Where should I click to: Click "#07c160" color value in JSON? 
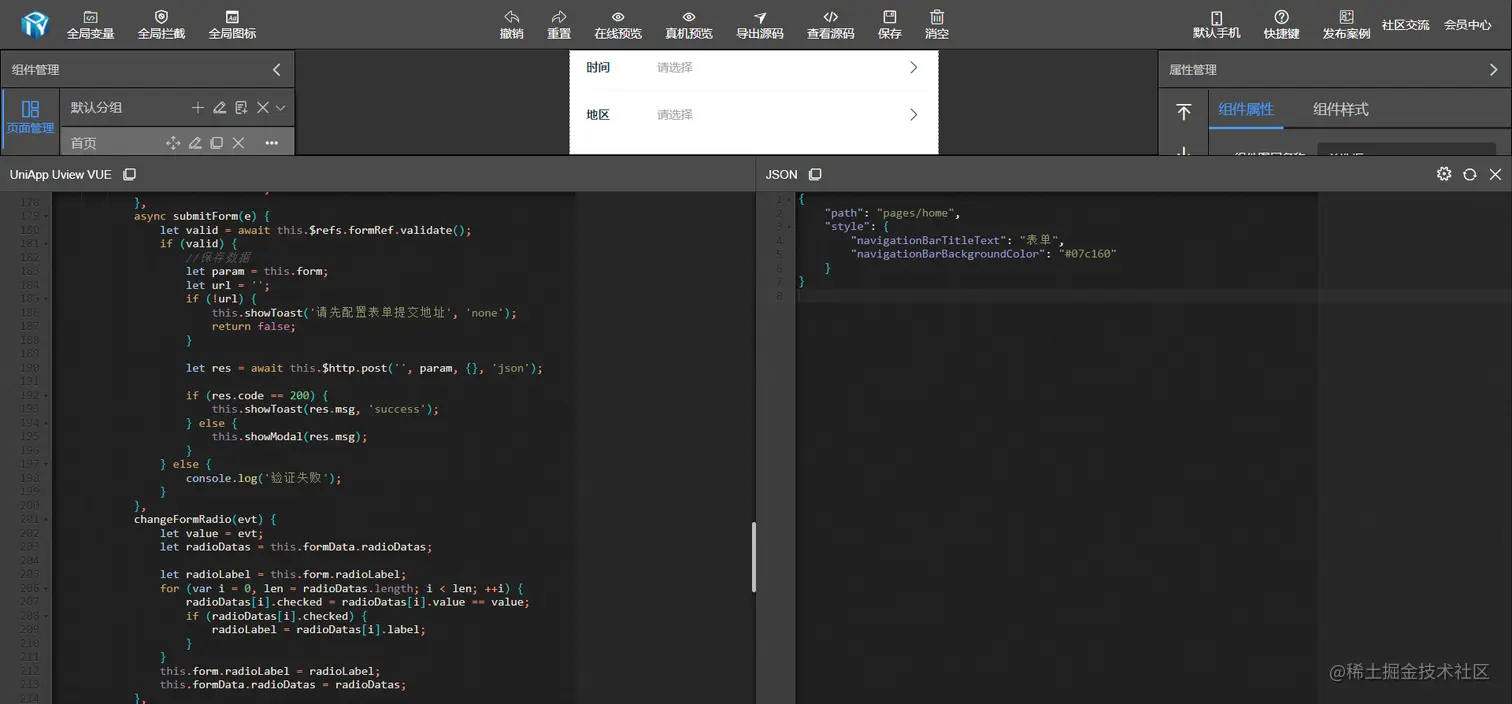click(1087, 254)
